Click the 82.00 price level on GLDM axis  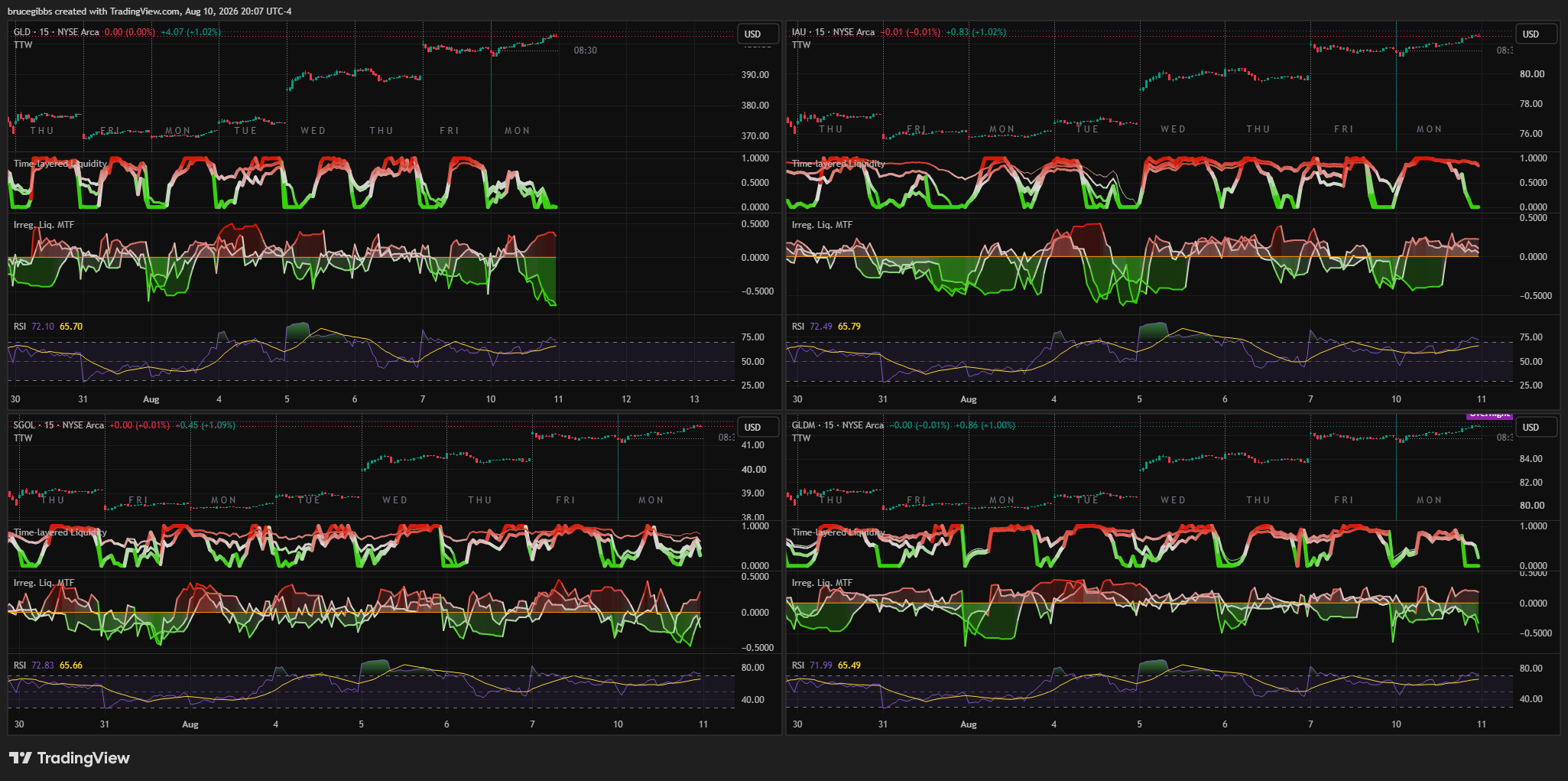point(1531,483)
